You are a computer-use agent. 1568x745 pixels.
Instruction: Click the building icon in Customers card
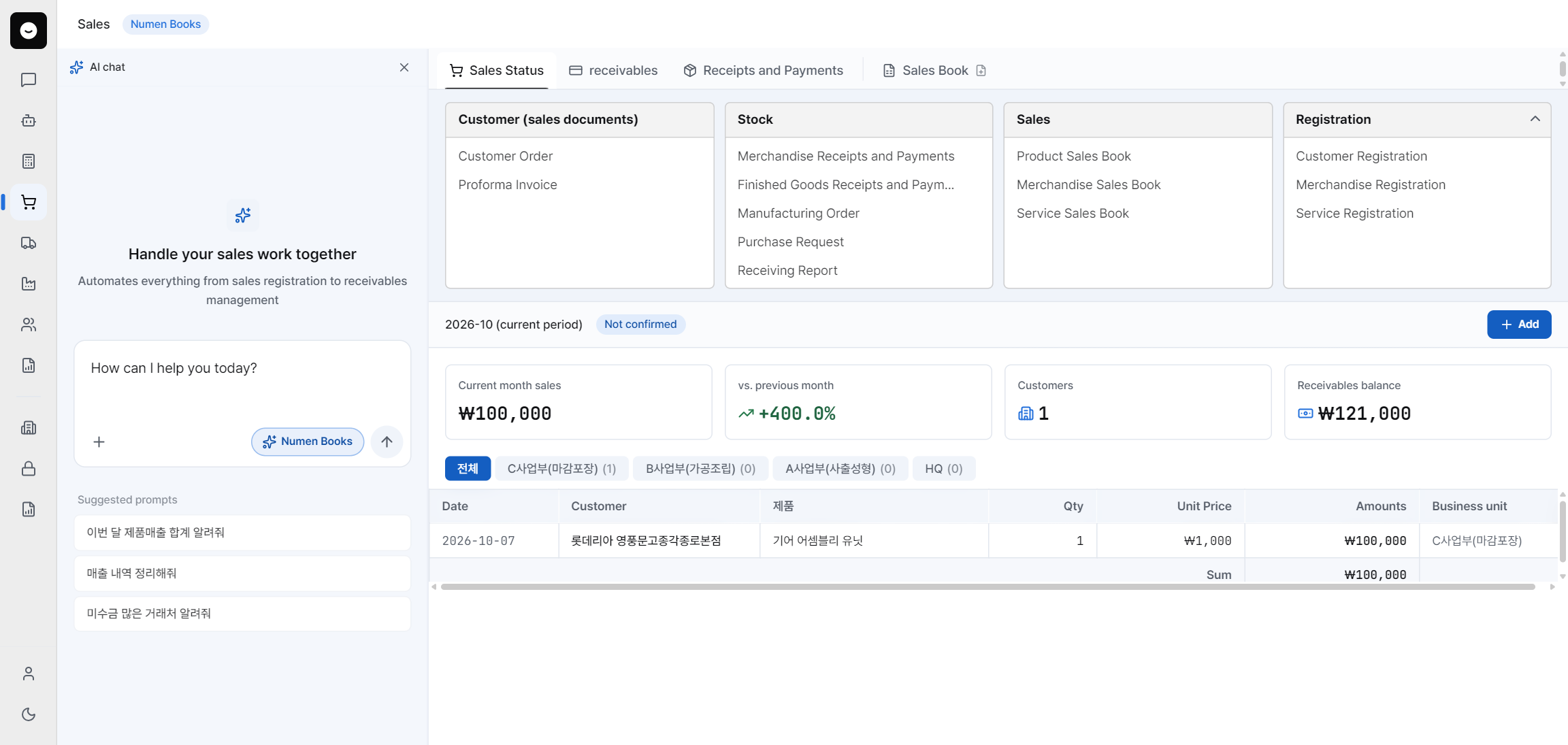1026,414
